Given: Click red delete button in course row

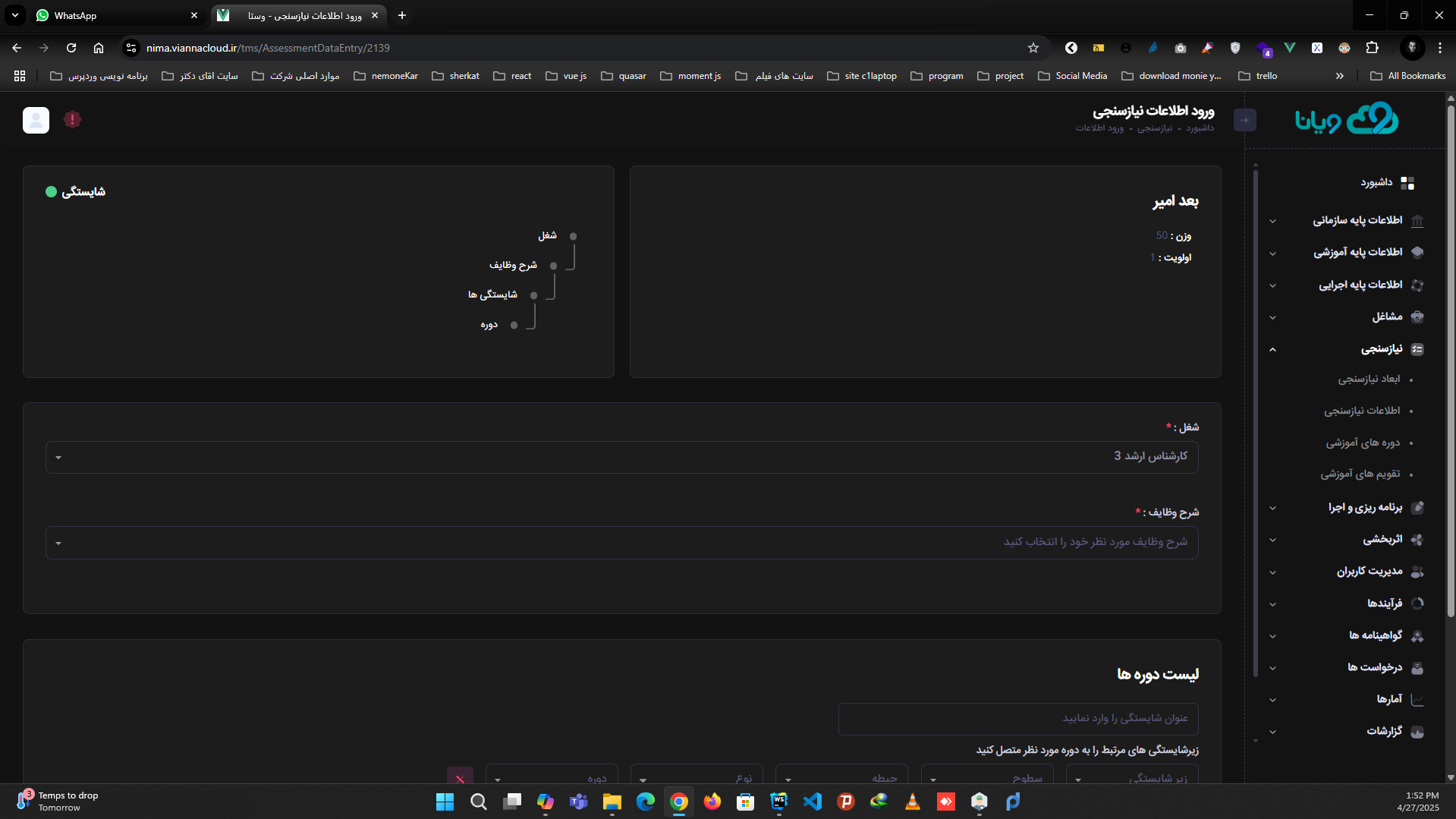Looking at the screenshot, I should tap(460, 777).
